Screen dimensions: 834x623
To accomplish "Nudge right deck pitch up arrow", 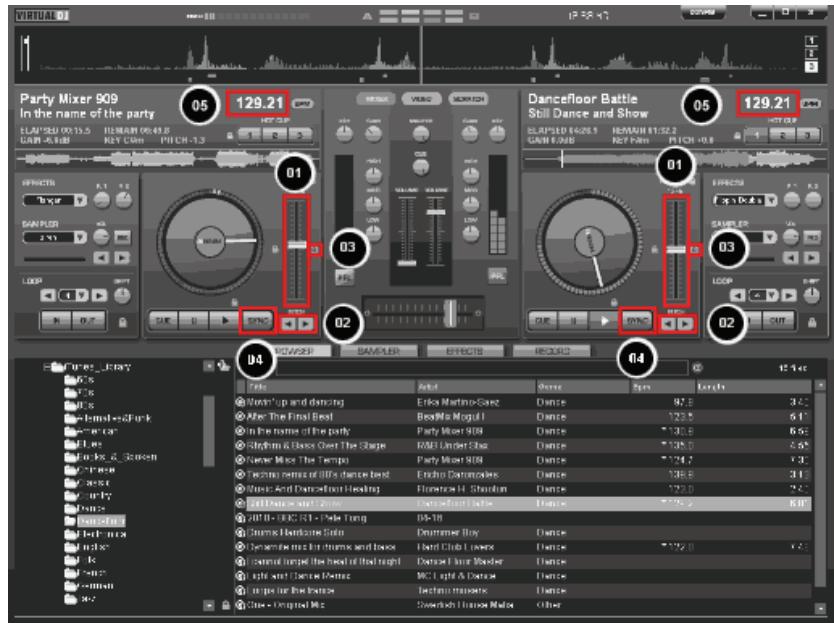I will [686, 323].
